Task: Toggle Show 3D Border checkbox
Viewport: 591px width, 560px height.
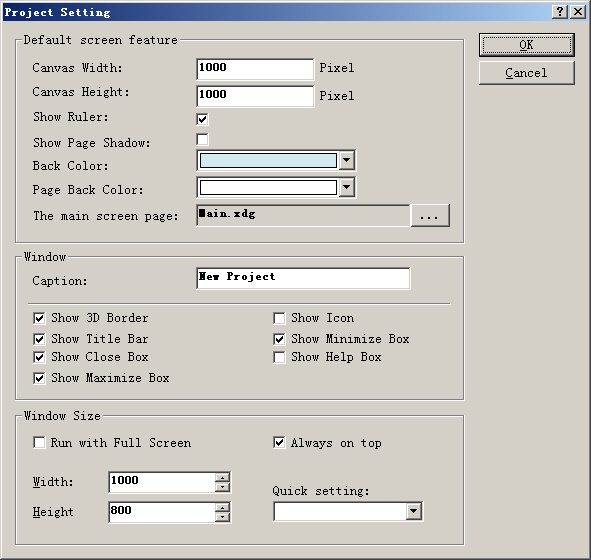Action: point(39,318)
